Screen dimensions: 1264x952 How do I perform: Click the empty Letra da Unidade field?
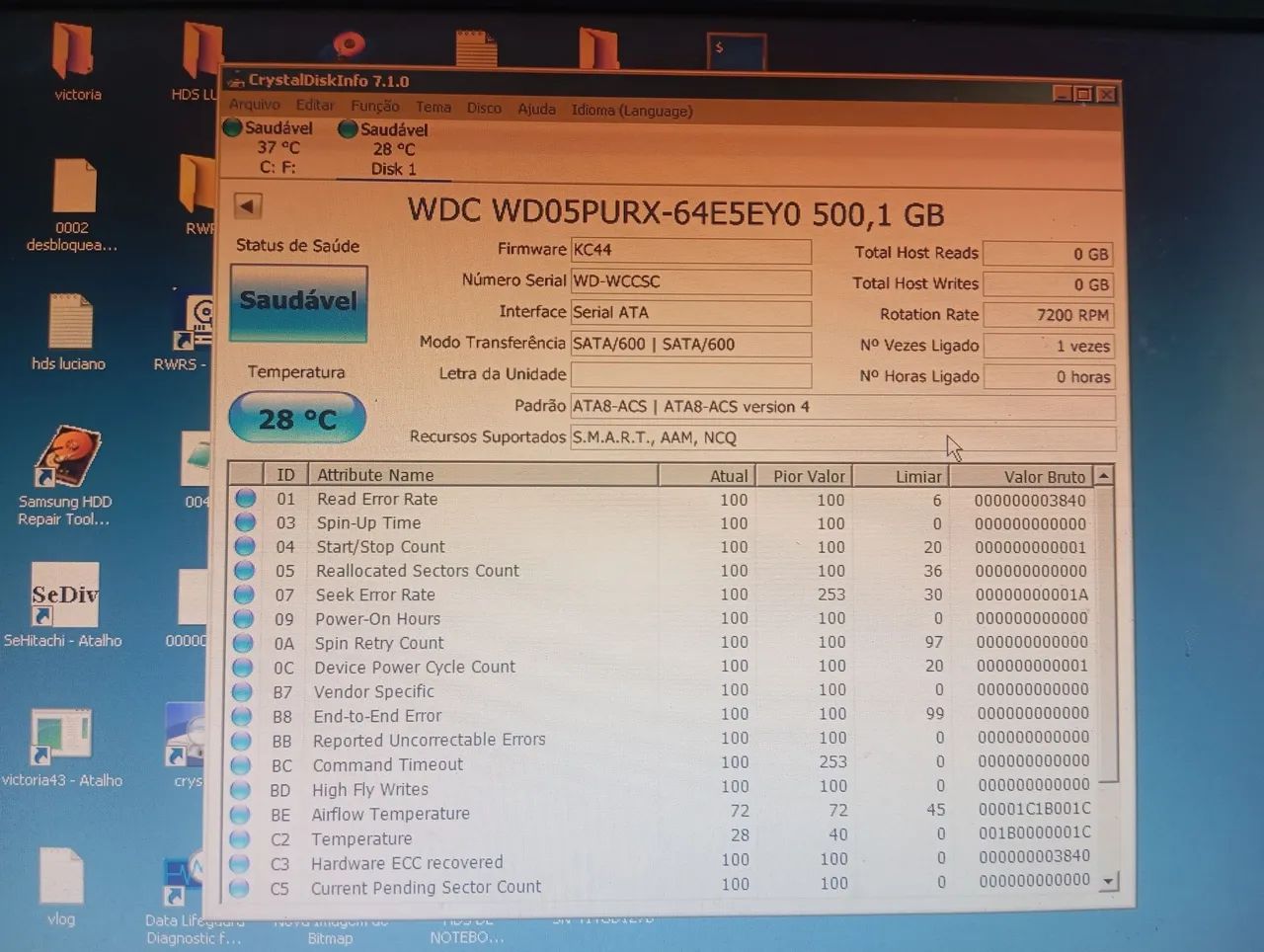tap(690, 375)
